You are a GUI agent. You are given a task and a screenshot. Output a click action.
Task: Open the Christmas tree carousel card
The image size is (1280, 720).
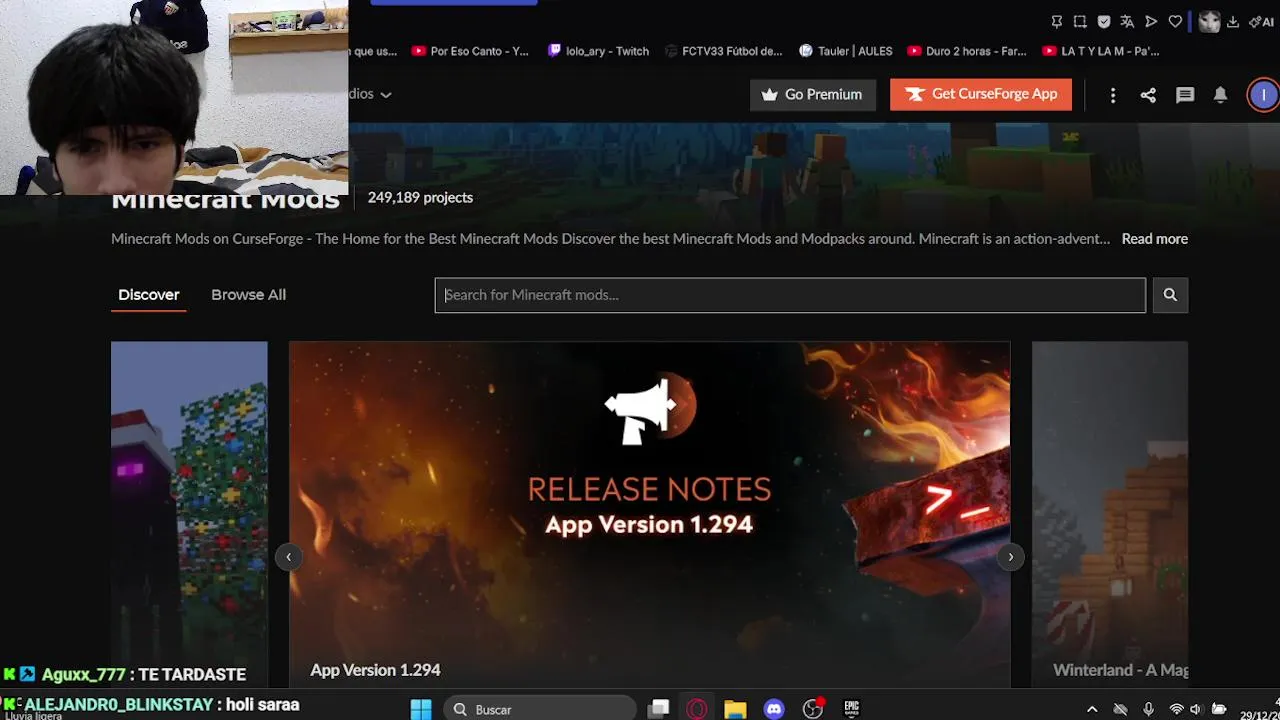[x=189, y=514]
